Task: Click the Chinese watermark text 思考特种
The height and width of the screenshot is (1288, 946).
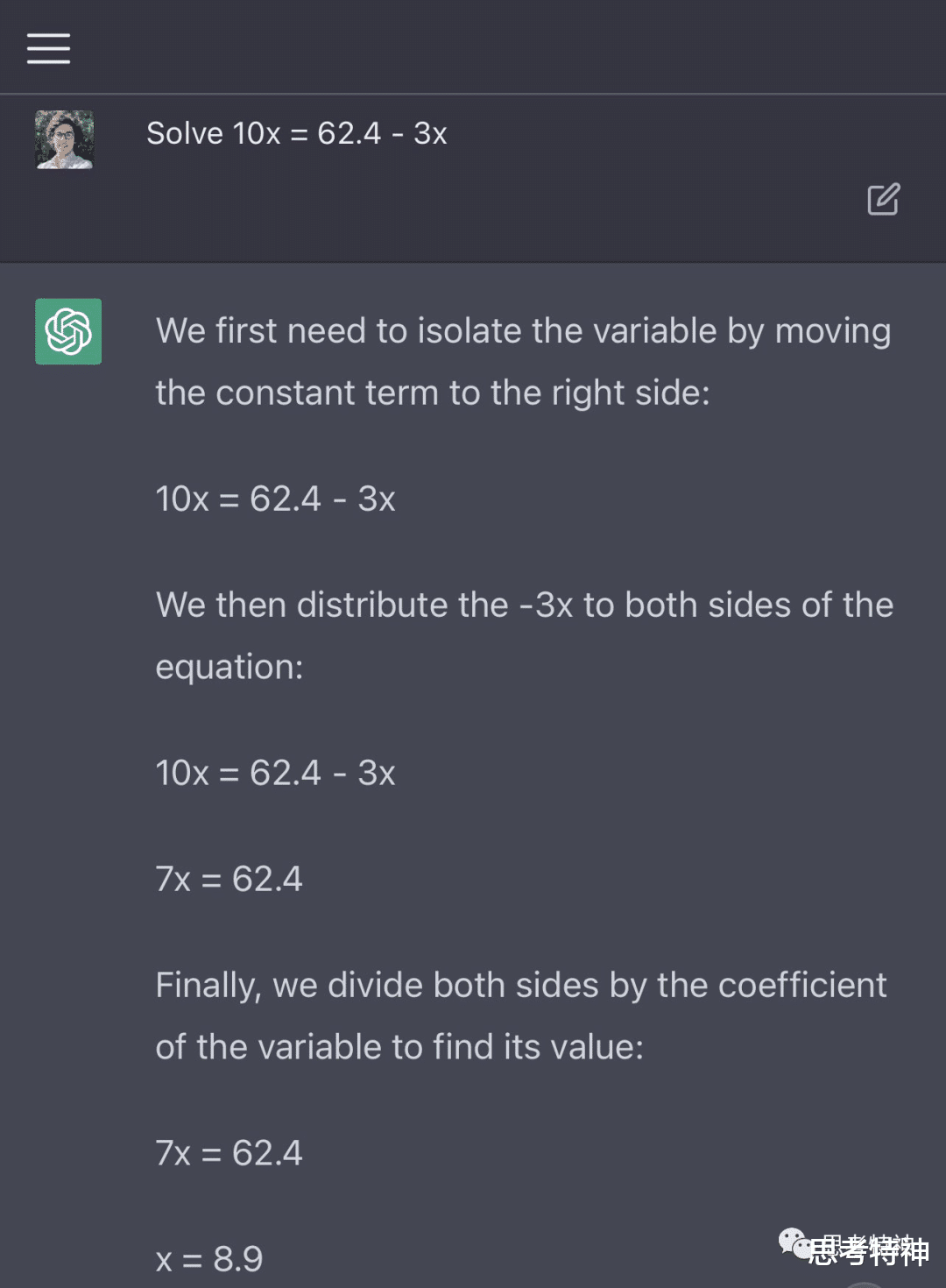Action: pyautogui.click(x=869, y=1250)
